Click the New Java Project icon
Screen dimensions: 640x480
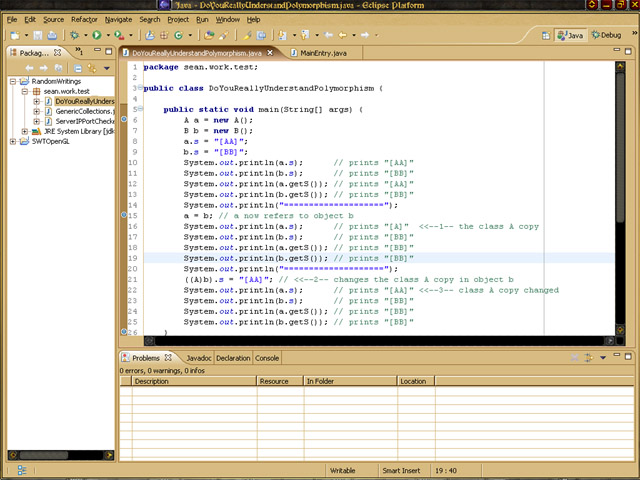click(150, 36)
